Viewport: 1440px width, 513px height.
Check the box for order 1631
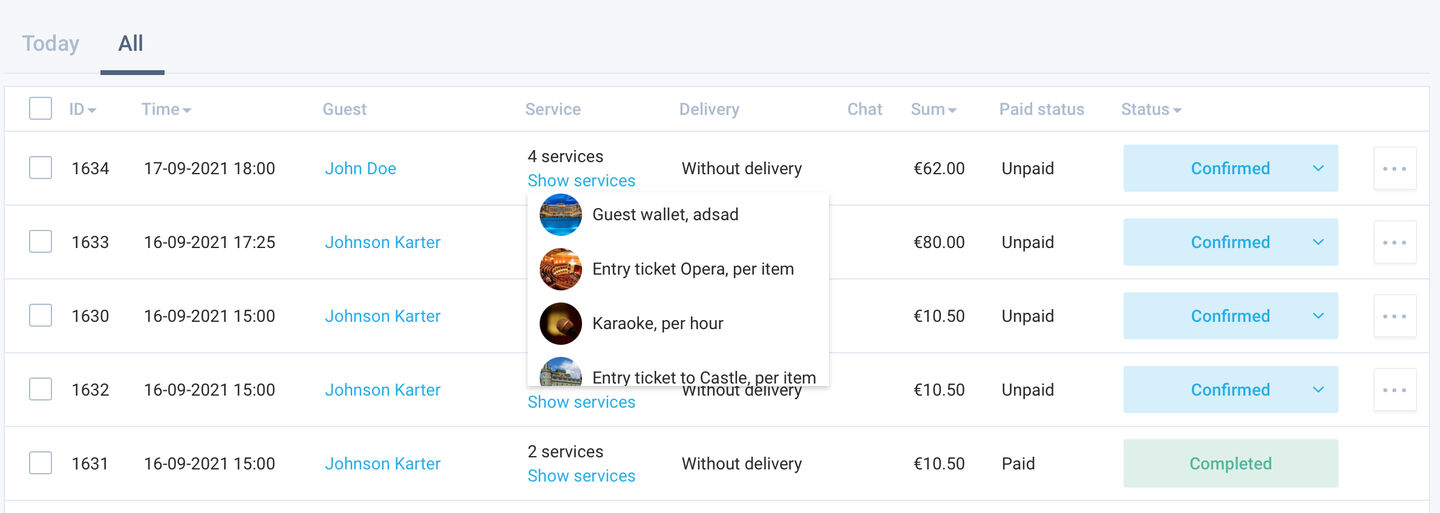click(40, 463)
